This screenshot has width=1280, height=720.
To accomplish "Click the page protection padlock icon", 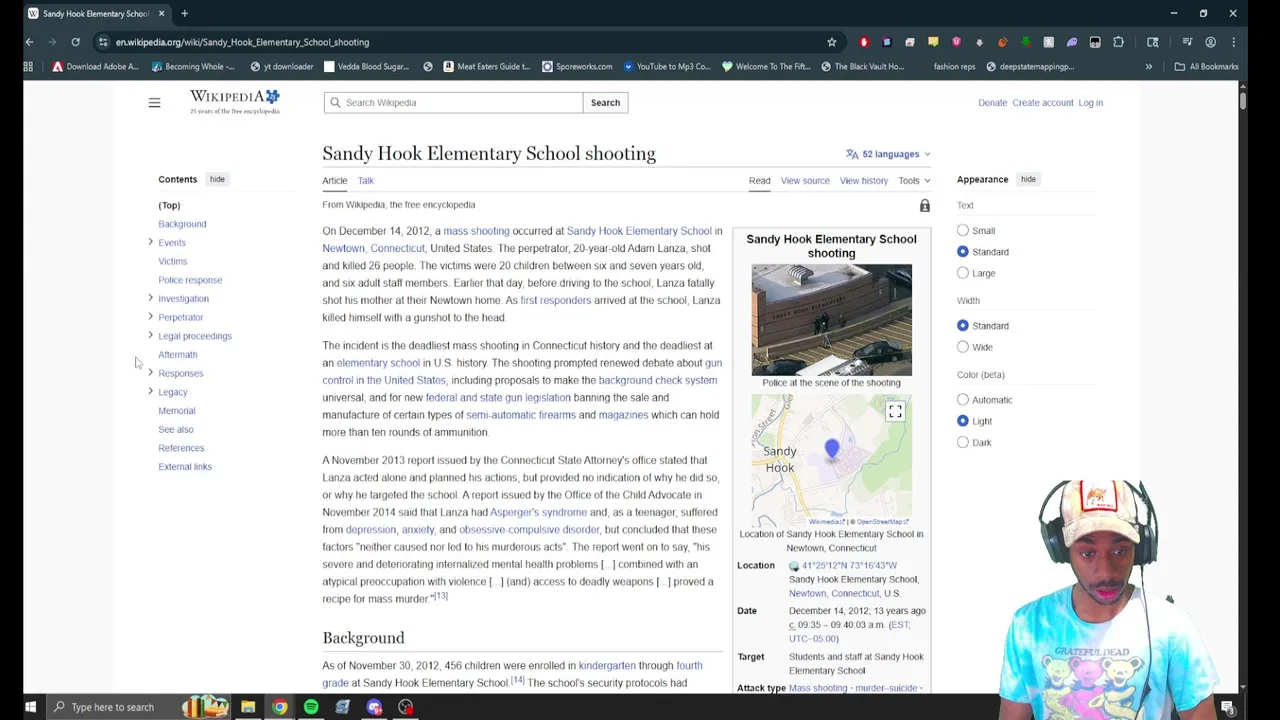I will point(924,205).
